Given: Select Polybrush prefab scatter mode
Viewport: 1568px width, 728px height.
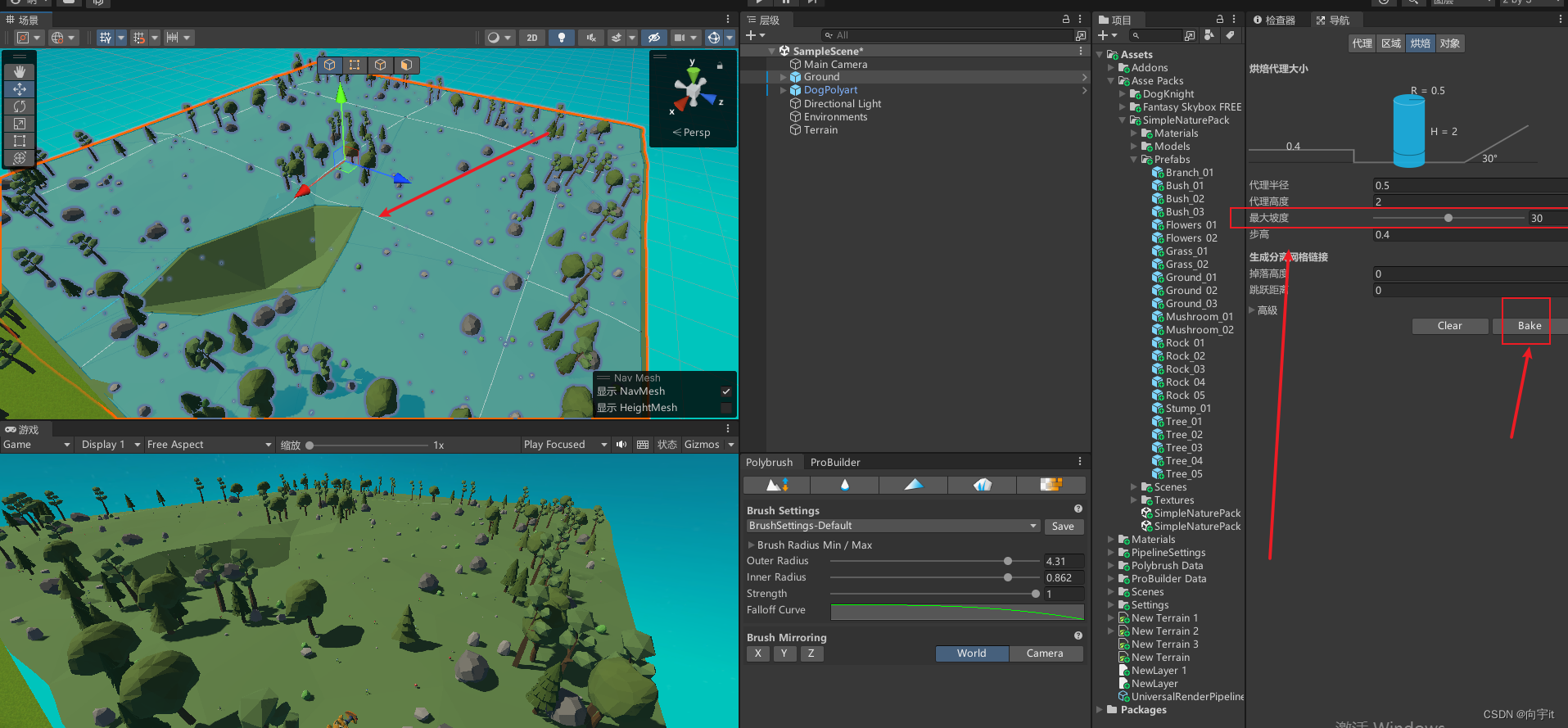Looking at the screenshot, I should 983,485.
